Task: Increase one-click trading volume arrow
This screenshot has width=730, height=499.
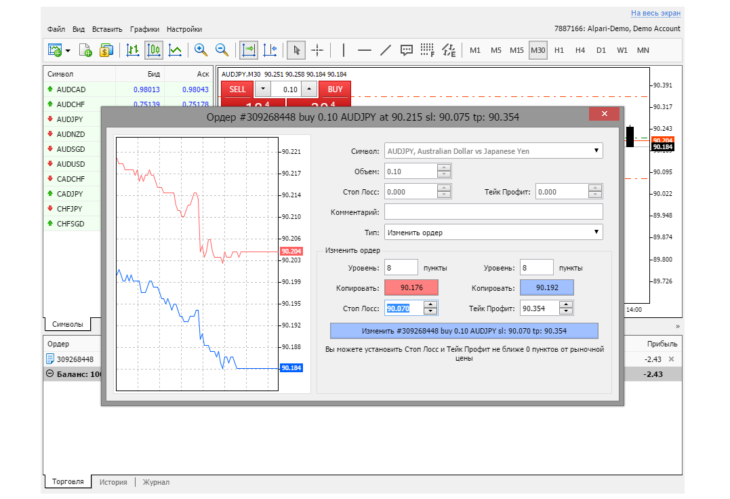Action: pyautogui.click(x=309, y=88)
